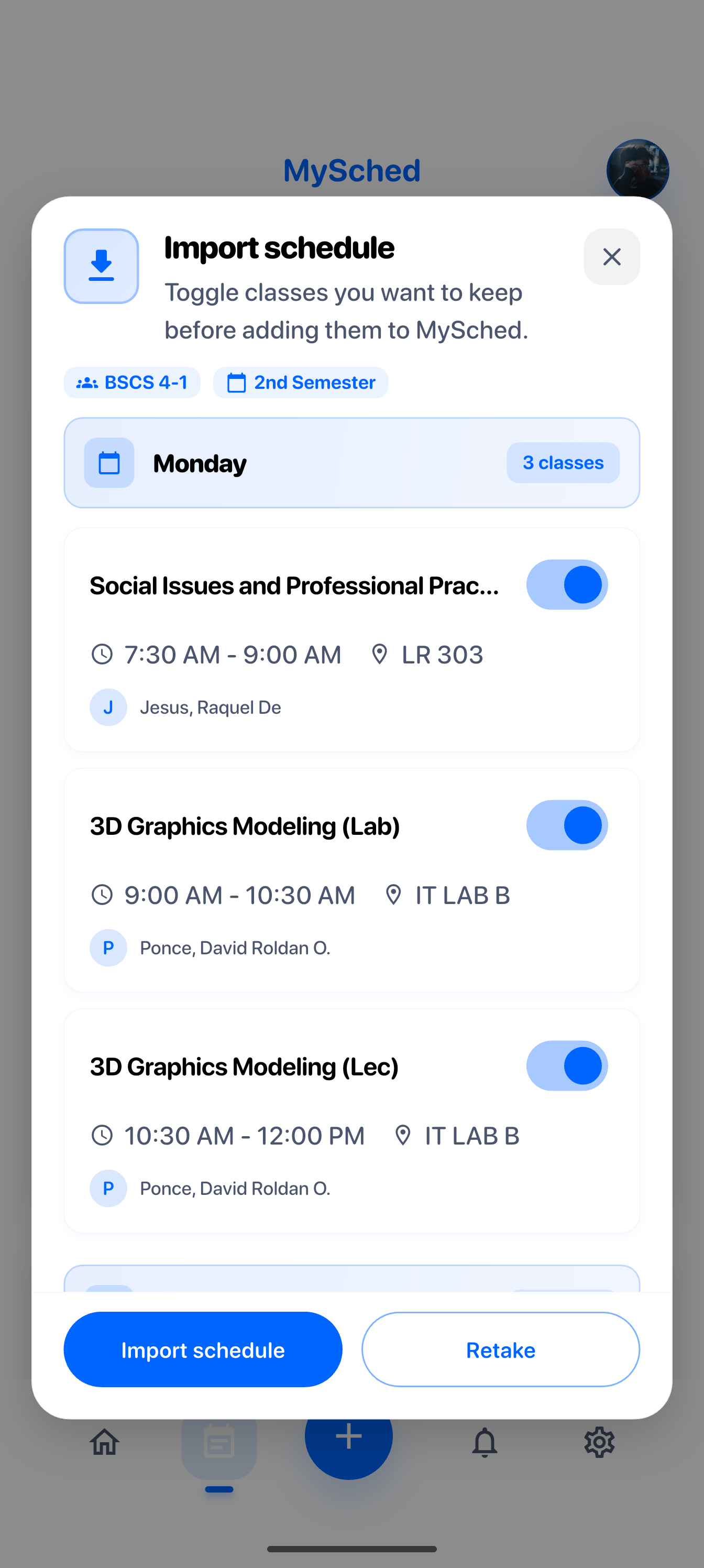The width and height of the screenshot is (704, 1568).
Task: Open the Home tab icon
Action: click(105, 1441)
